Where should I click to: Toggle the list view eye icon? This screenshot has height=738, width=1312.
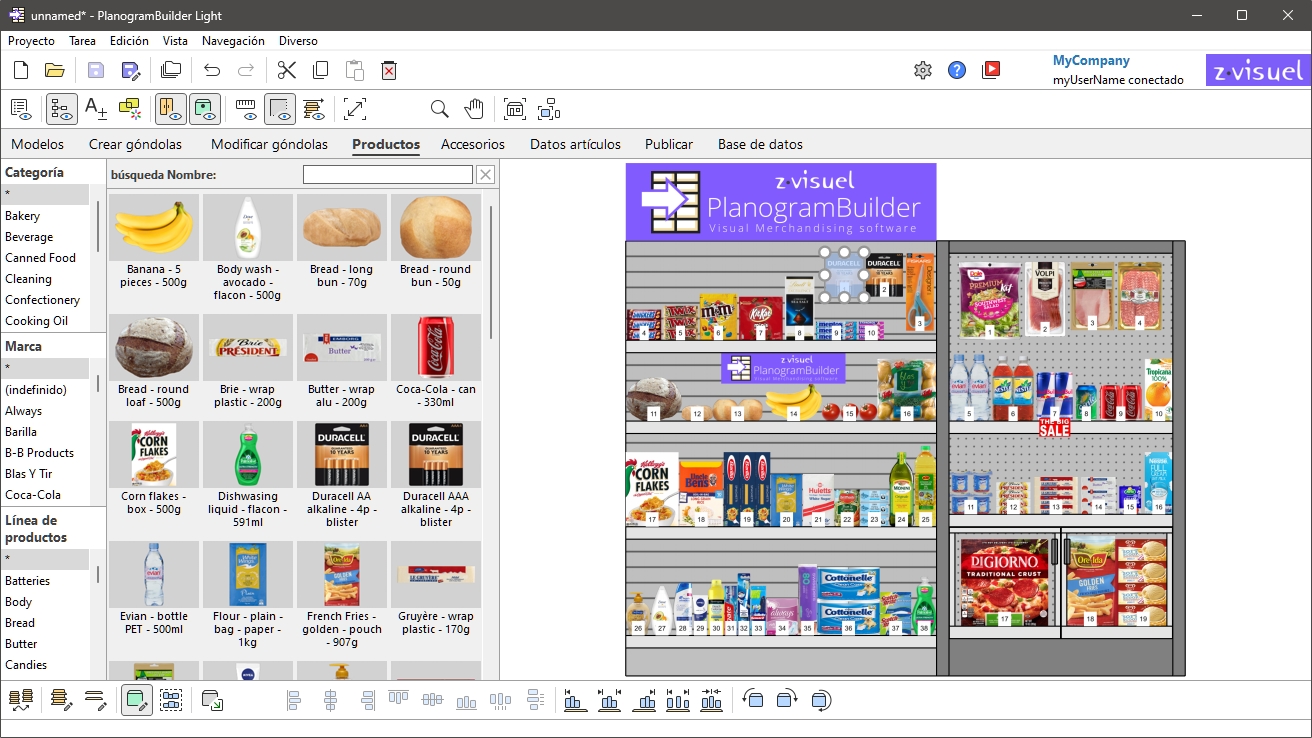(x=20, y=108)
